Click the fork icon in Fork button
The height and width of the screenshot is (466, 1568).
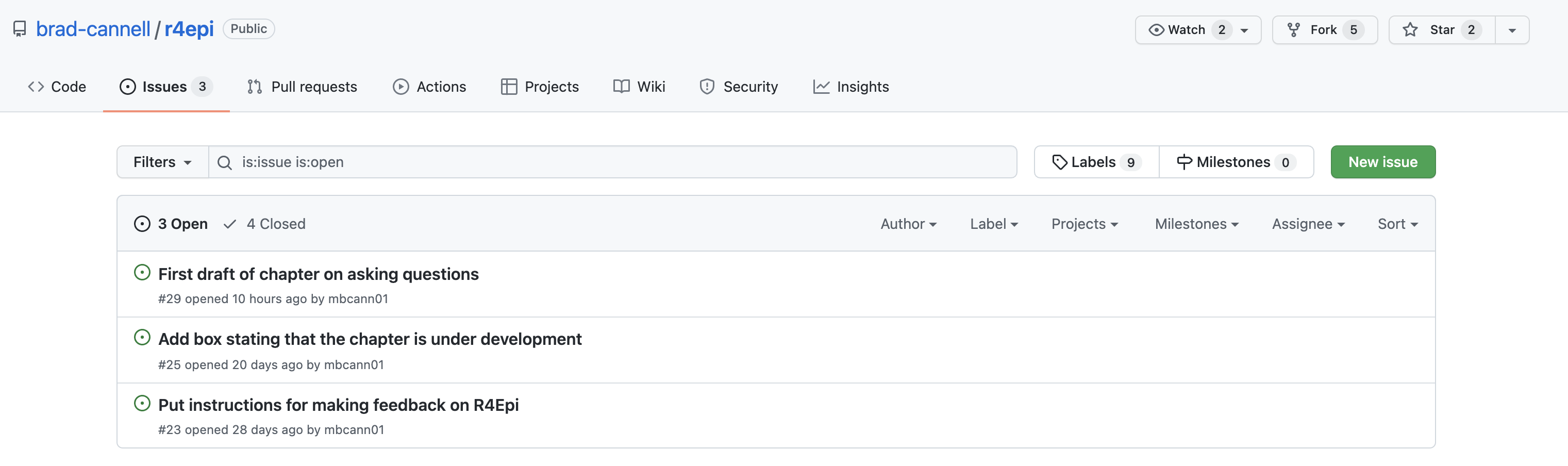1293,30
